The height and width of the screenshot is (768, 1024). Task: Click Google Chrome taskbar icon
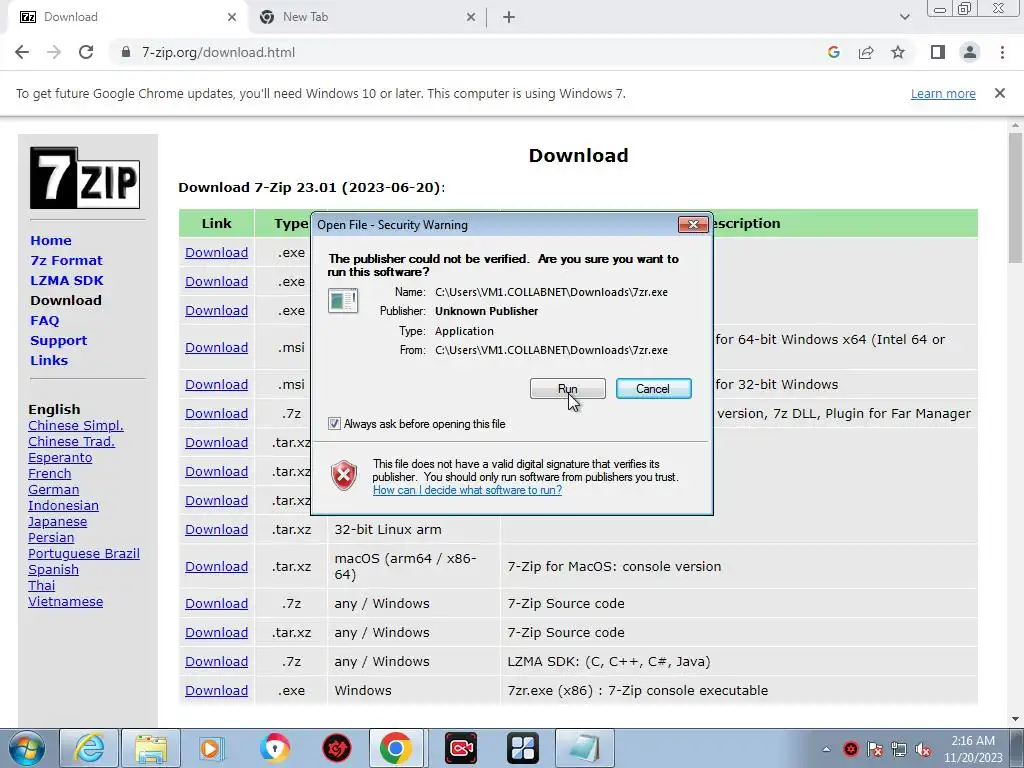pyautogui.click(x=396, y=748)
